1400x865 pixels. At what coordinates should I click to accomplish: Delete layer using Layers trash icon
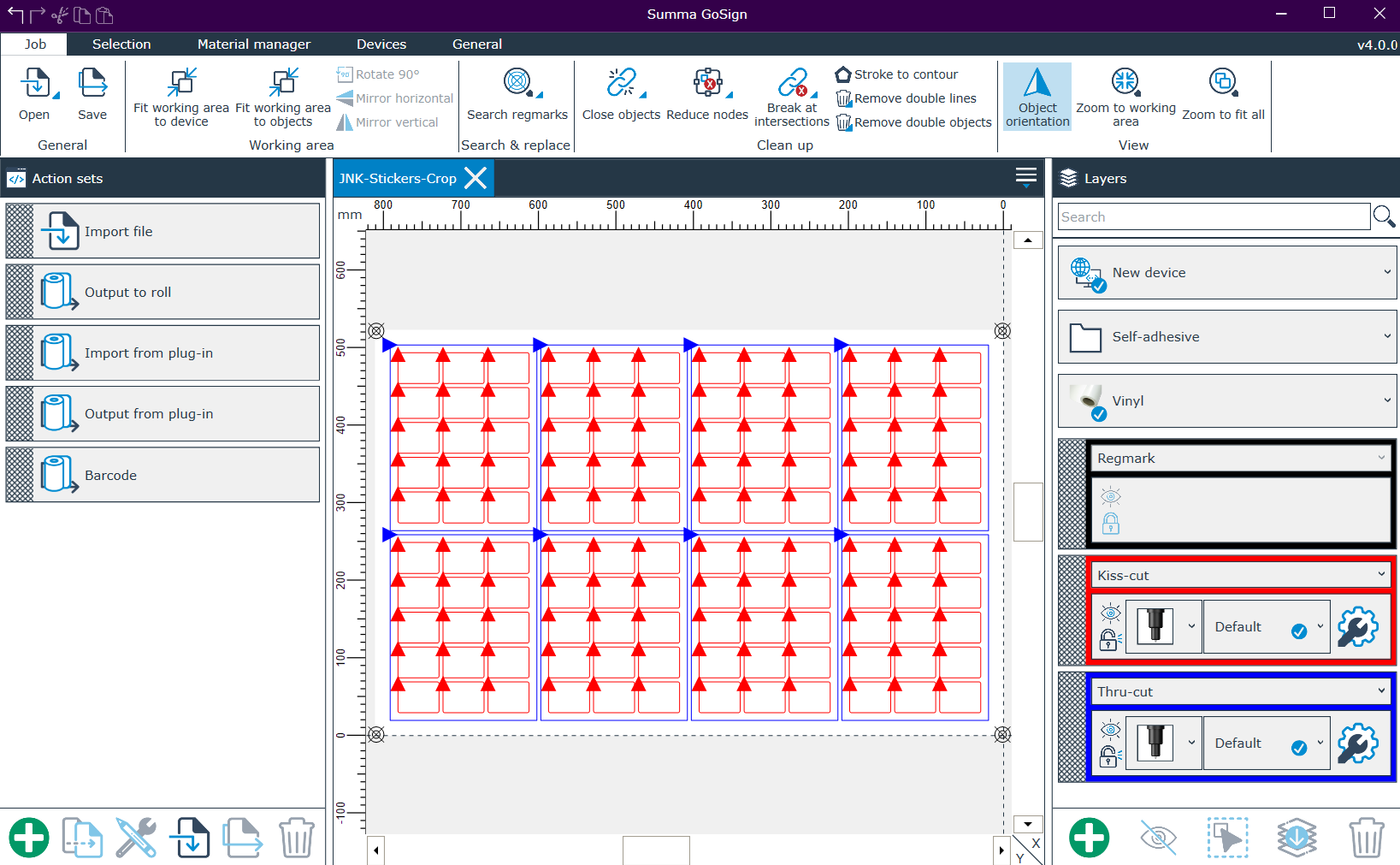pyautogui.click(x=1366, y=837)
